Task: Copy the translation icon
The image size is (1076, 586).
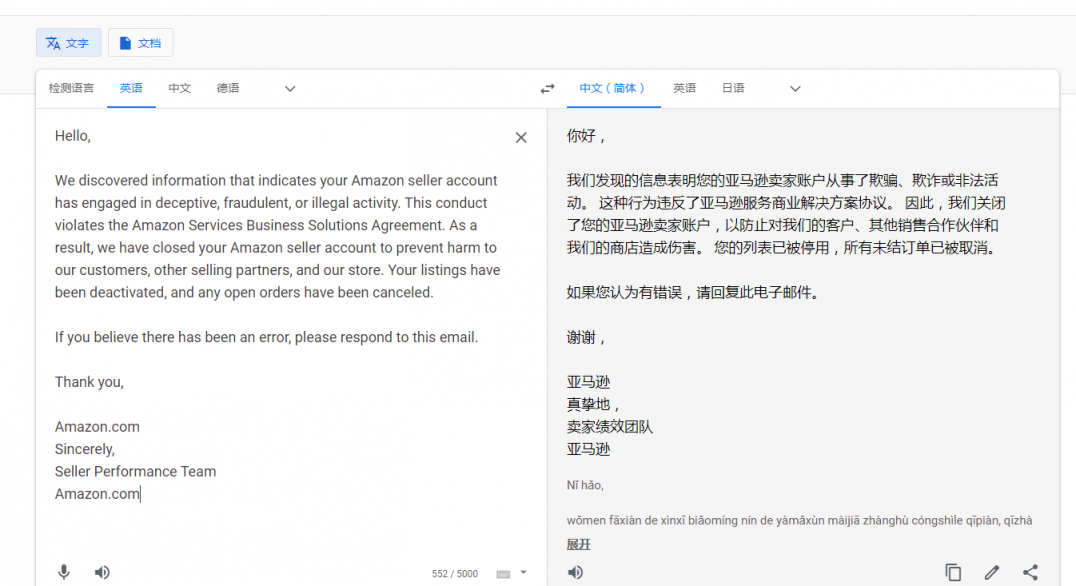Action: [953, 572]
